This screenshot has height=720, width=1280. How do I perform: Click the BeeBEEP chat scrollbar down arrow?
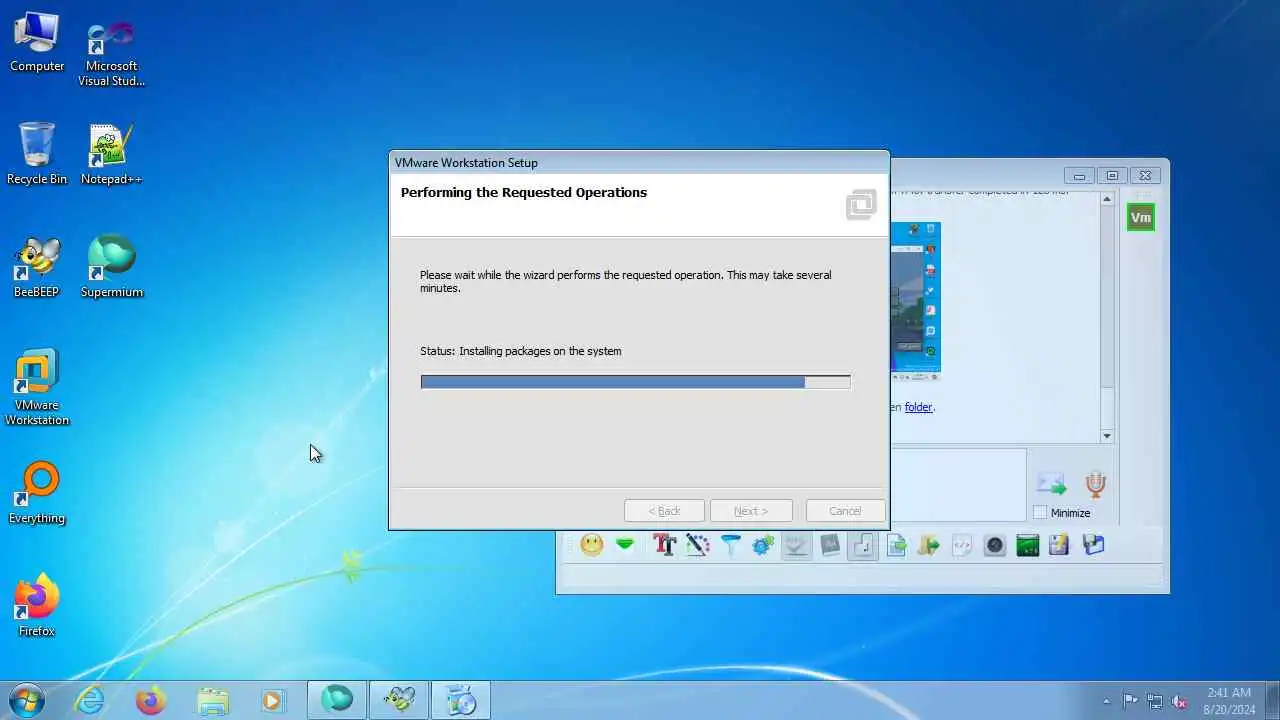(x=1107, y=436)
